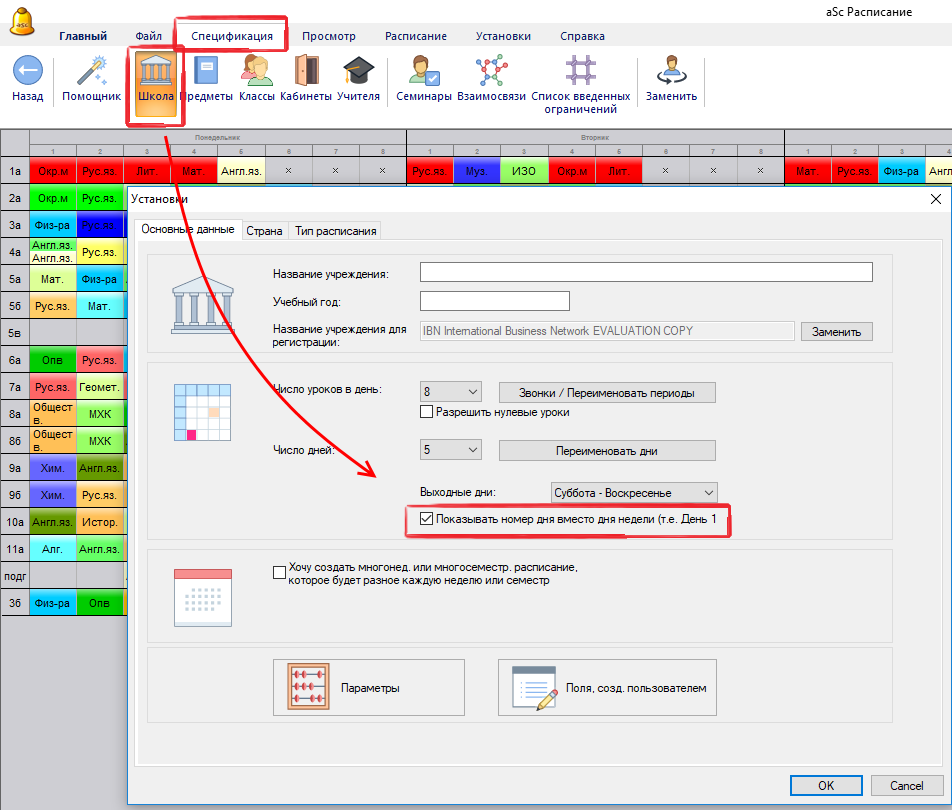Open the Расписание menu tab
Image resolution: width=952 pixels, height=810 pixels.
[415, 36]
